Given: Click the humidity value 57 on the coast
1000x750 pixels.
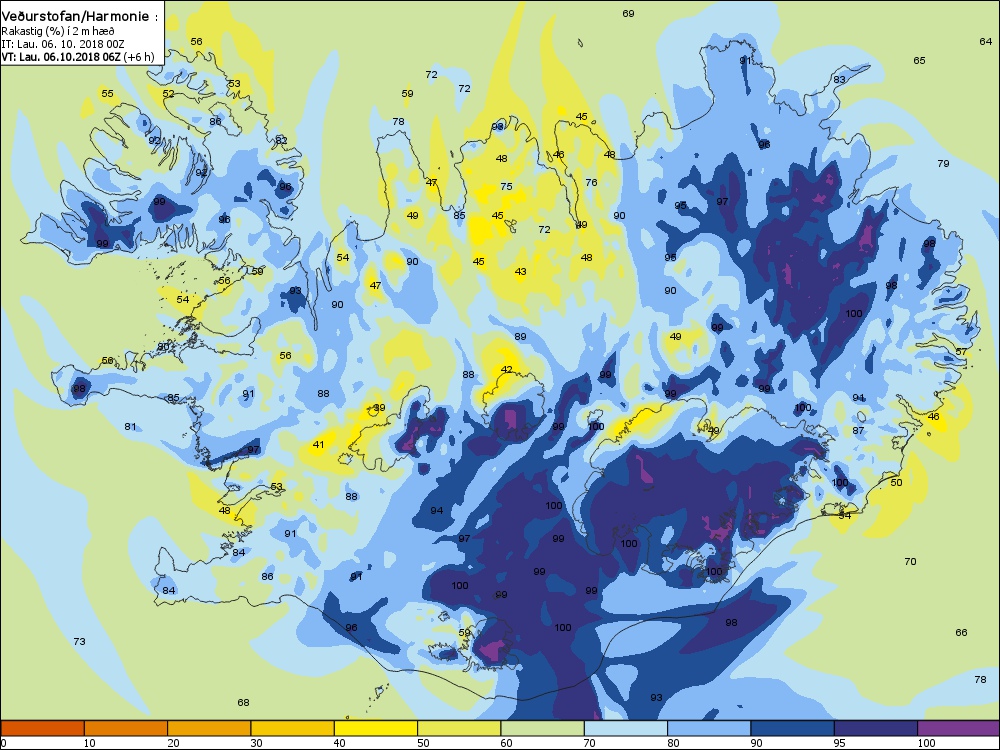Looking at the screenshot, I should 961,352.
